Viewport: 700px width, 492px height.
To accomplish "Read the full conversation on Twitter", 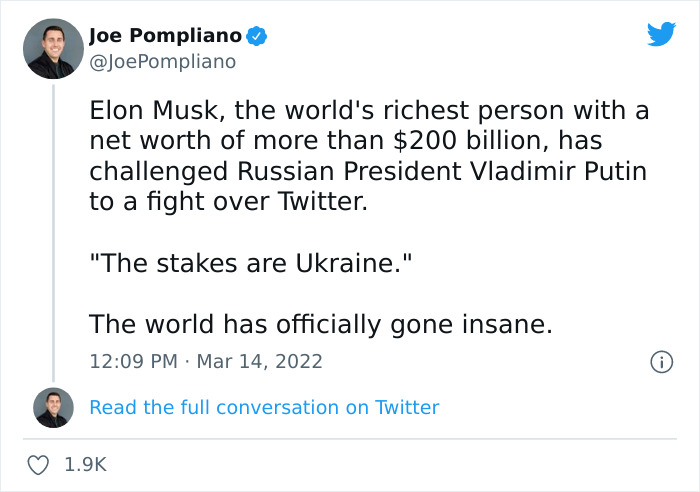I will pyautogui.click(x=264, y=407).
